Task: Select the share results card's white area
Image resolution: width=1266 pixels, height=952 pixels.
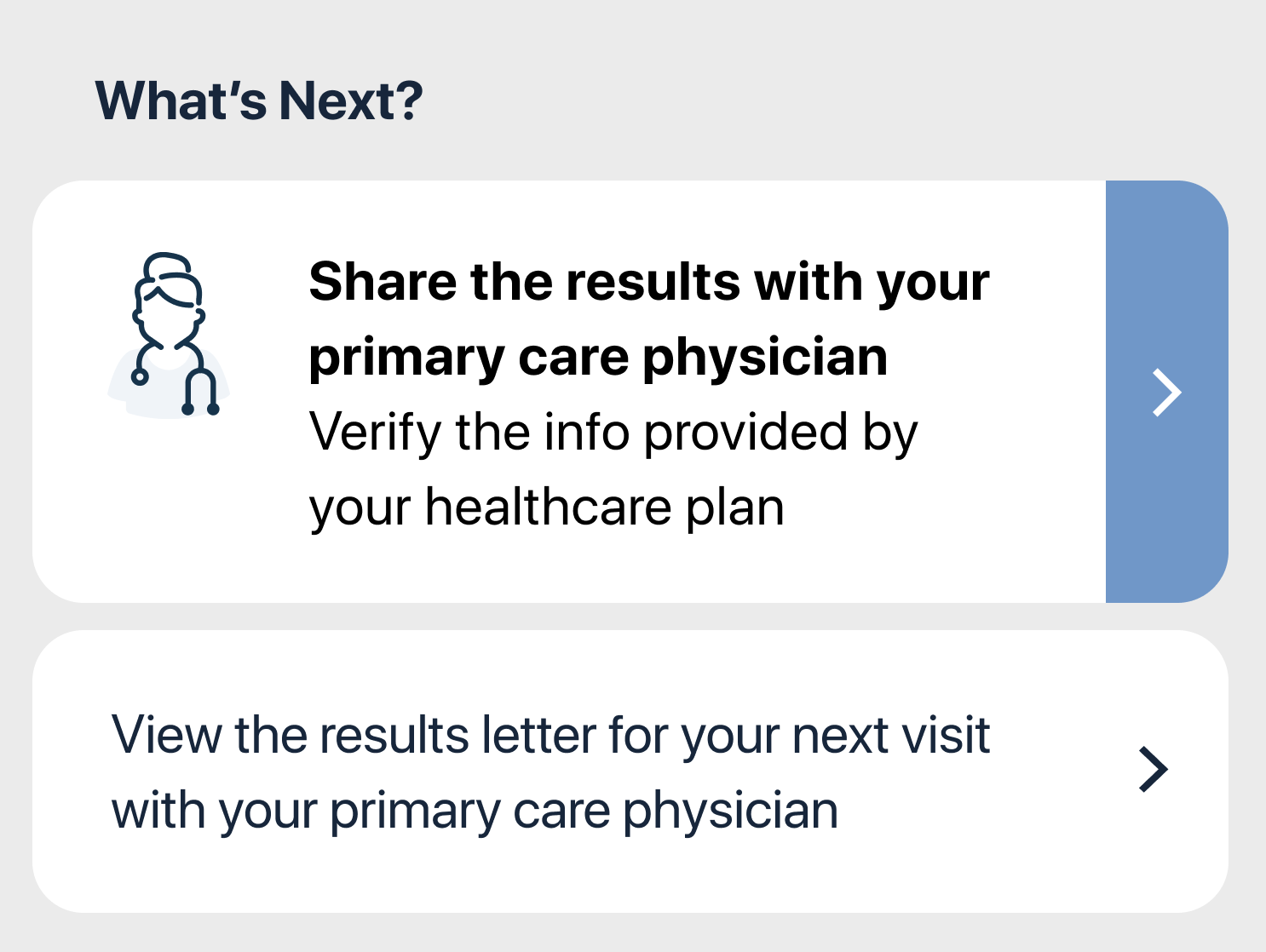Action: point(569,392)
